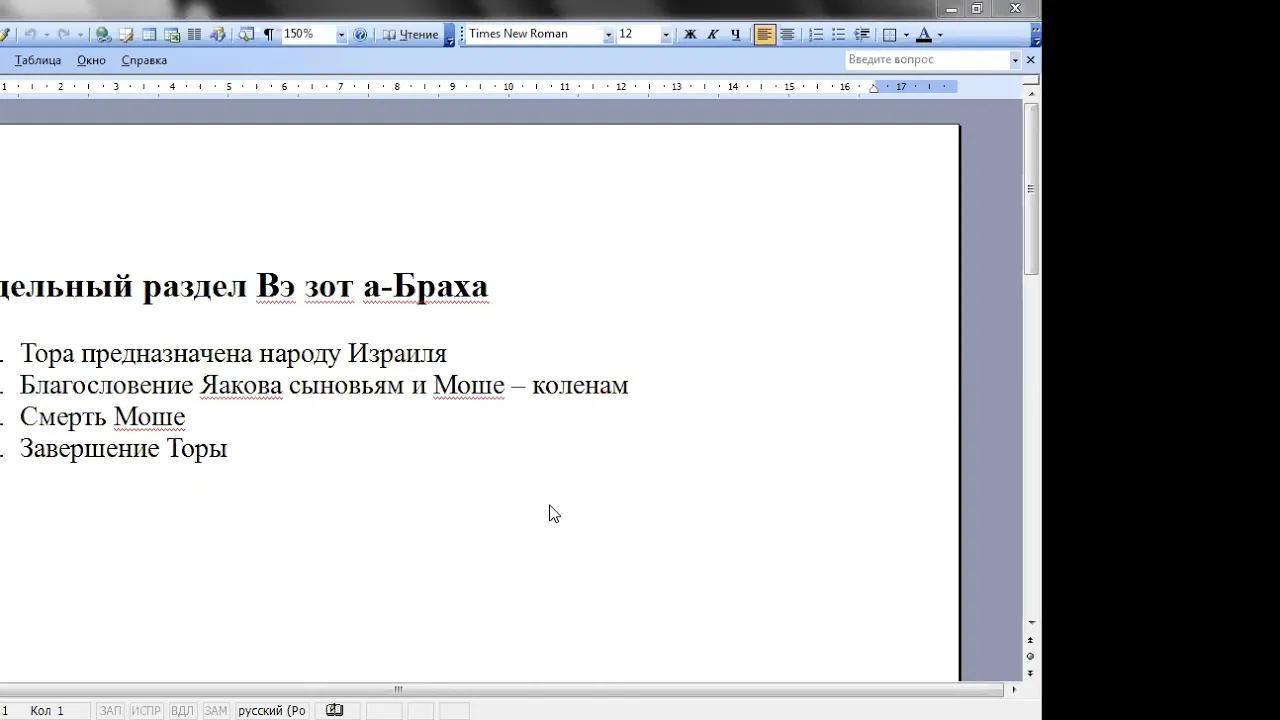Click the Increase Indent icon

[x=861, y=34]
